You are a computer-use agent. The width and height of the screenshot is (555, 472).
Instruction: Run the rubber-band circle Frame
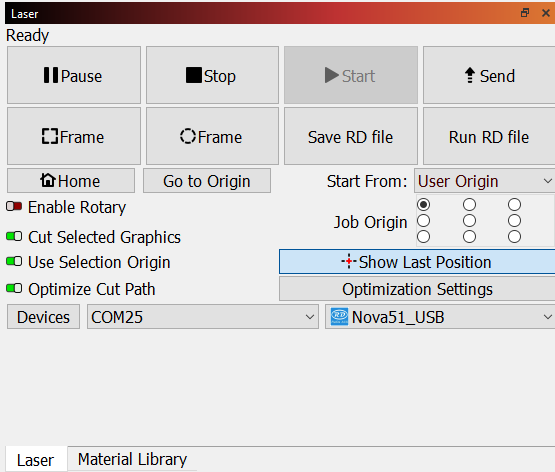click(212, 136)
